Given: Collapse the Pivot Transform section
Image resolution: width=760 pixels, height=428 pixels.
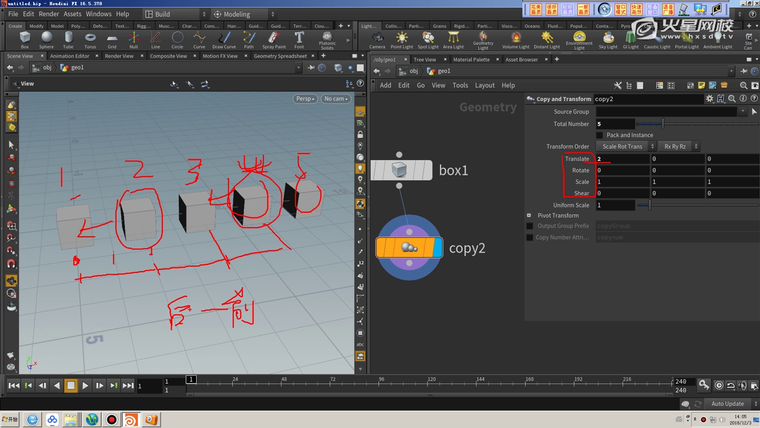Looking at the screenshot, I should tap(529, 215).
